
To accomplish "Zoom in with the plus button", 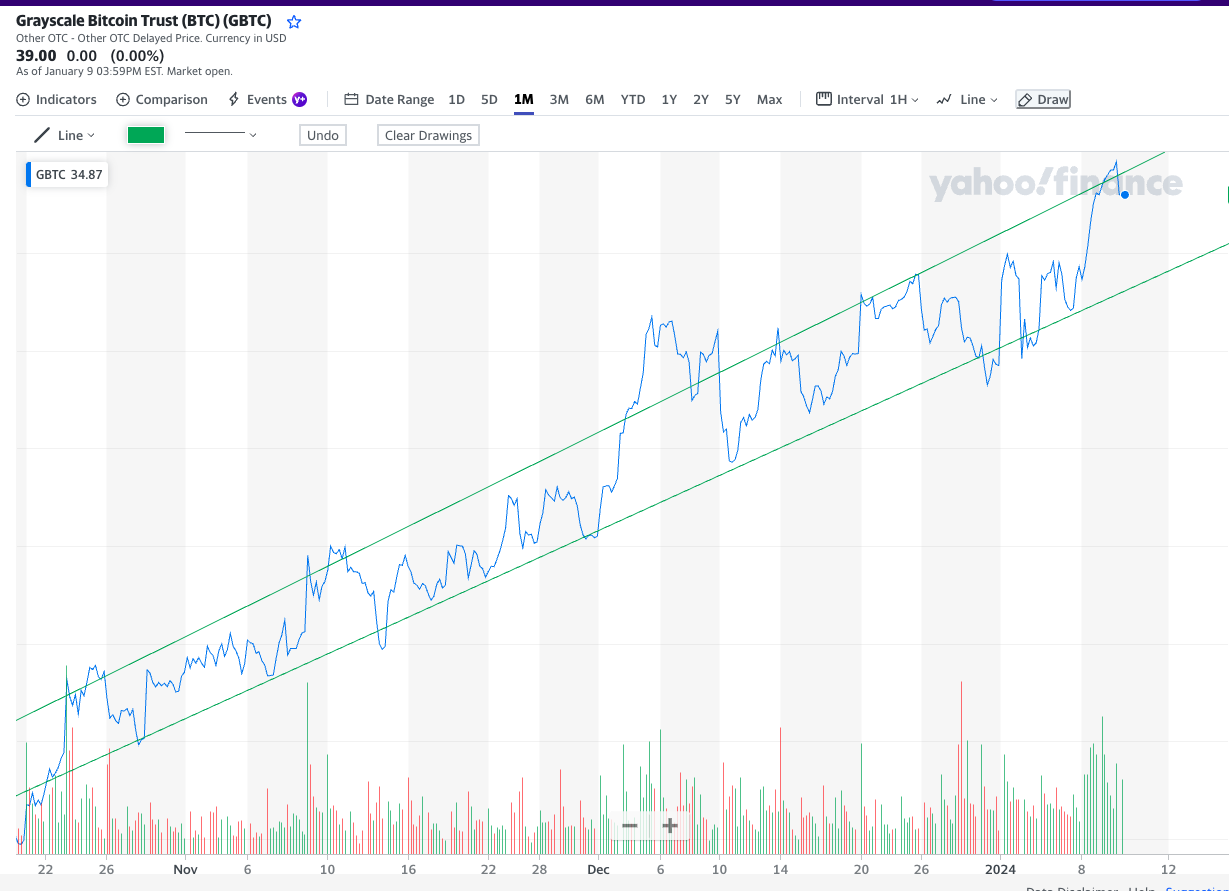I will click(x=670, y=825).
